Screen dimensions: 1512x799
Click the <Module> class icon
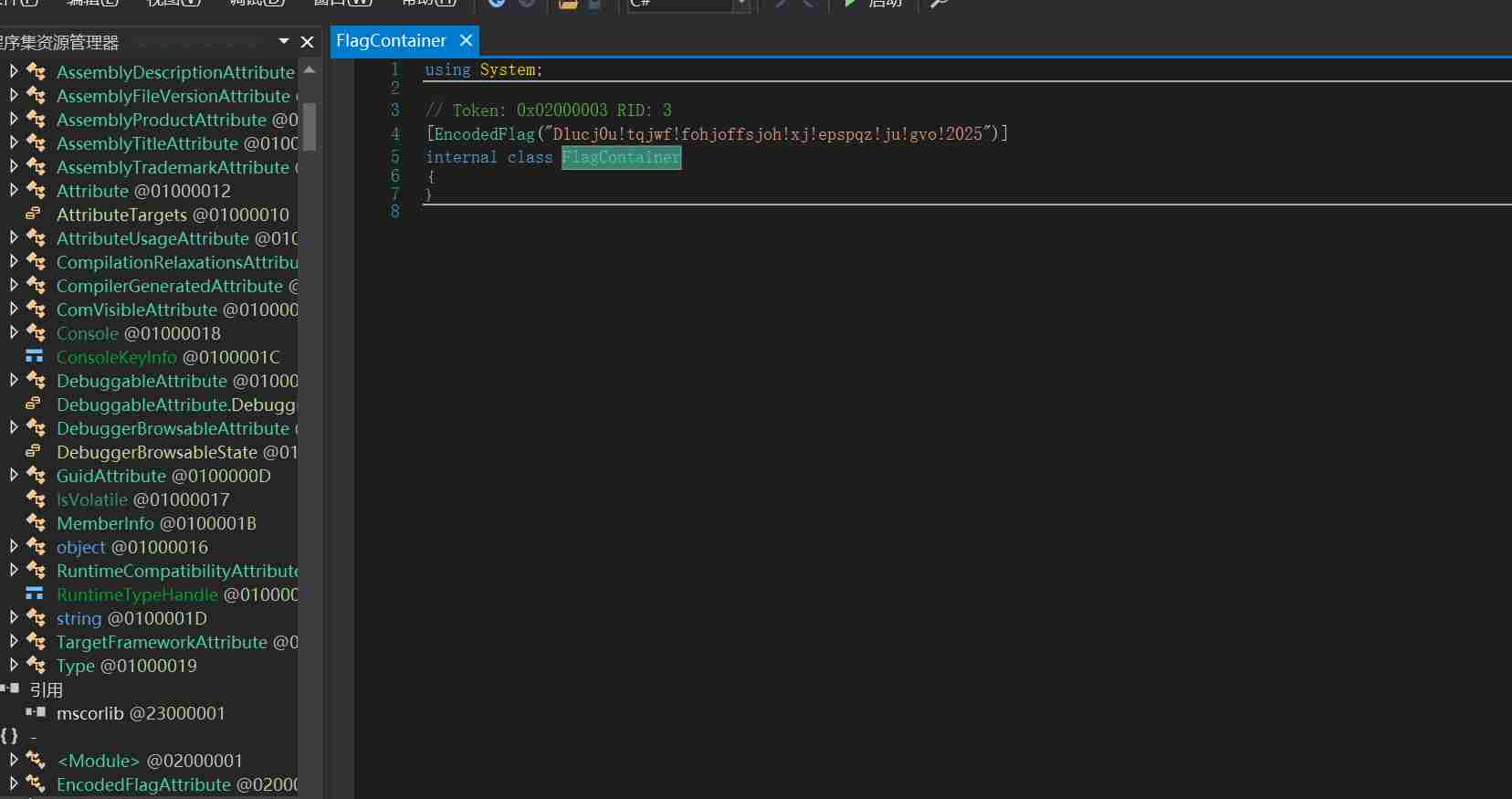[x=37, y=760]
